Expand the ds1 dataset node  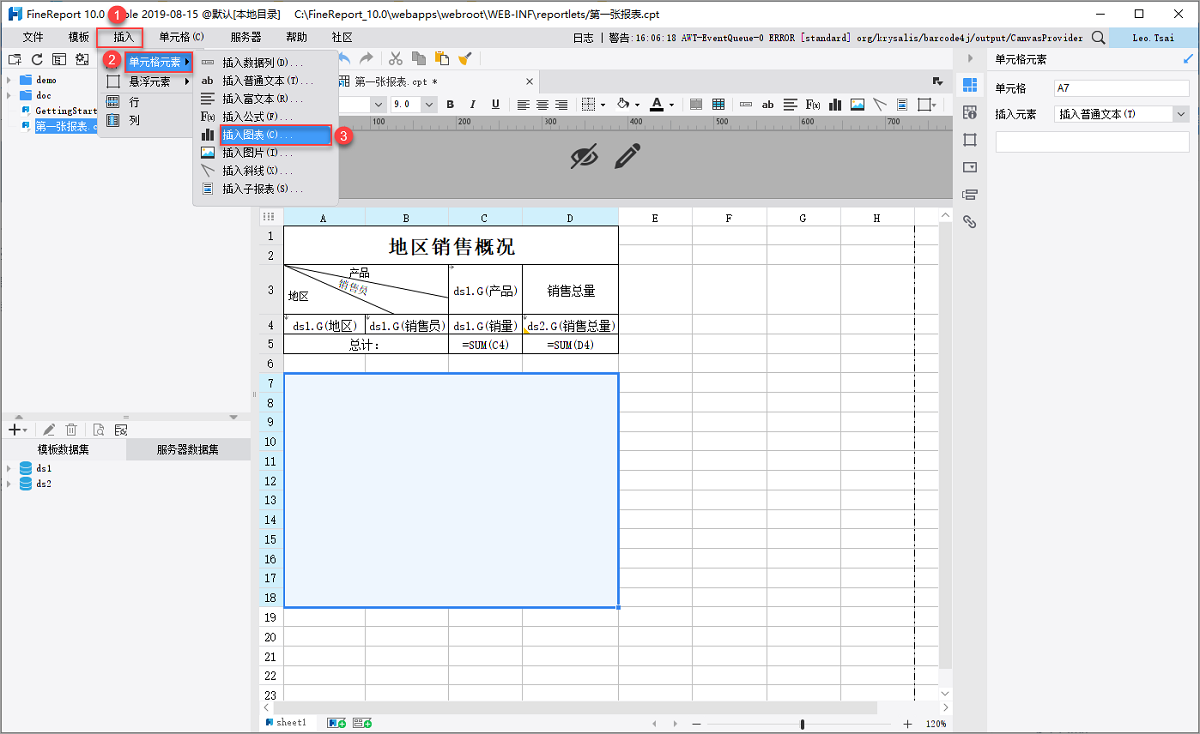pos(9,468)
